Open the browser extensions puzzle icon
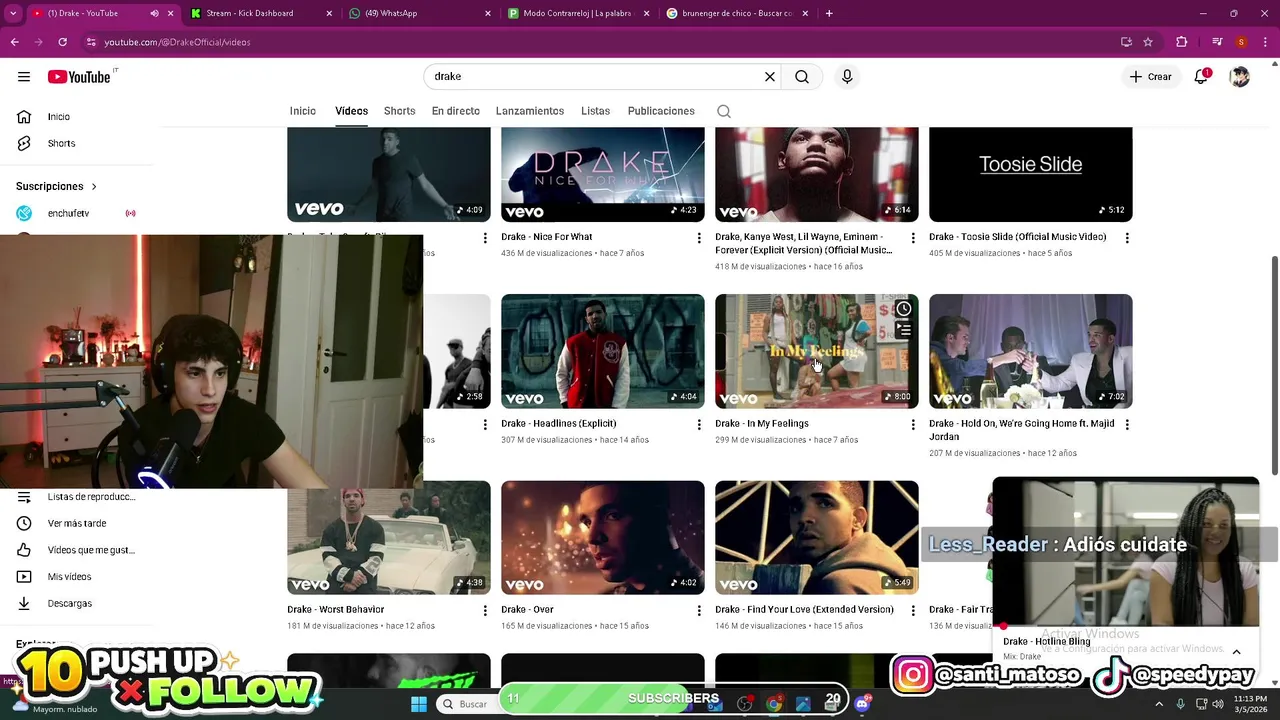 click(x=1182, y=42)
